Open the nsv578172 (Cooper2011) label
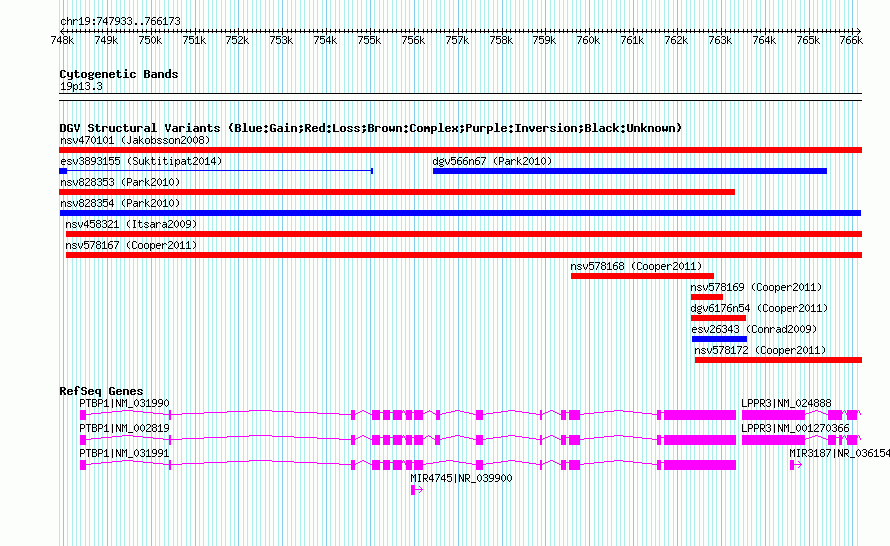The height and width of the screenshot is (546, 890). pos(760,350)
